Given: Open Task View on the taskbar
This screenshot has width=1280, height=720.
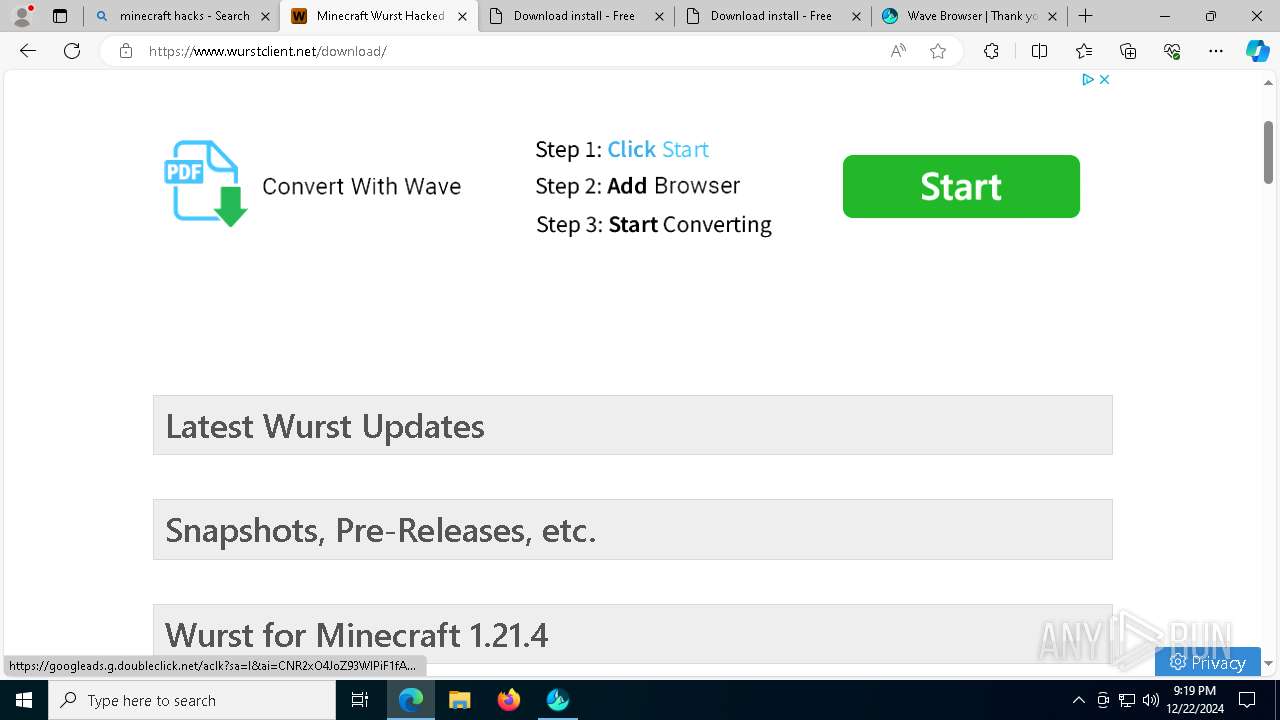Looking at the screenshot, I should pos(360,700).
